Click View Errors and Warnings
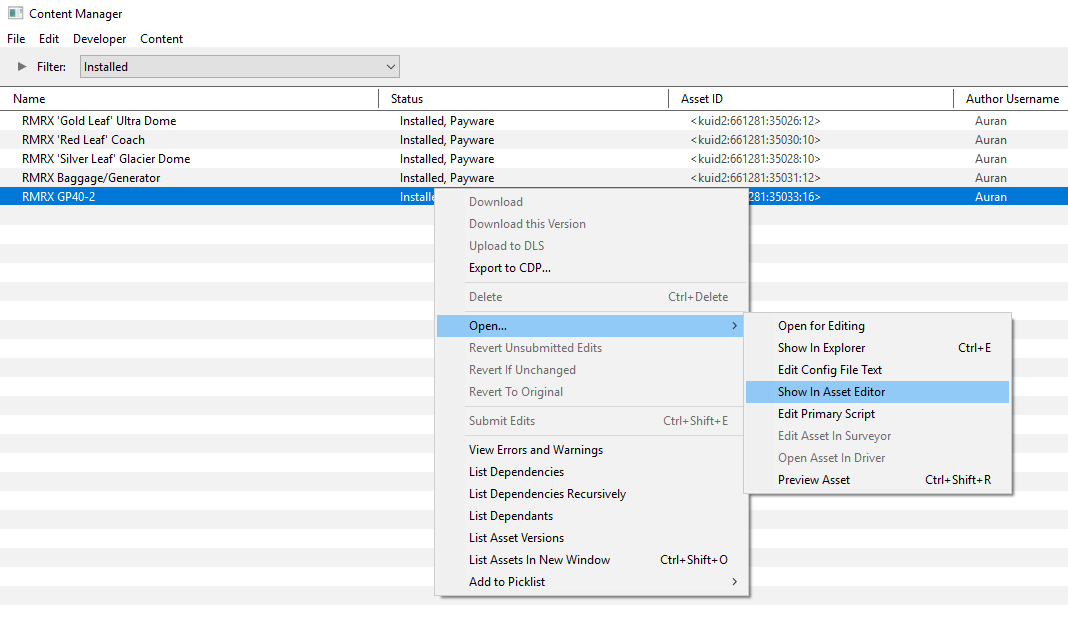 tap(535, 450)
